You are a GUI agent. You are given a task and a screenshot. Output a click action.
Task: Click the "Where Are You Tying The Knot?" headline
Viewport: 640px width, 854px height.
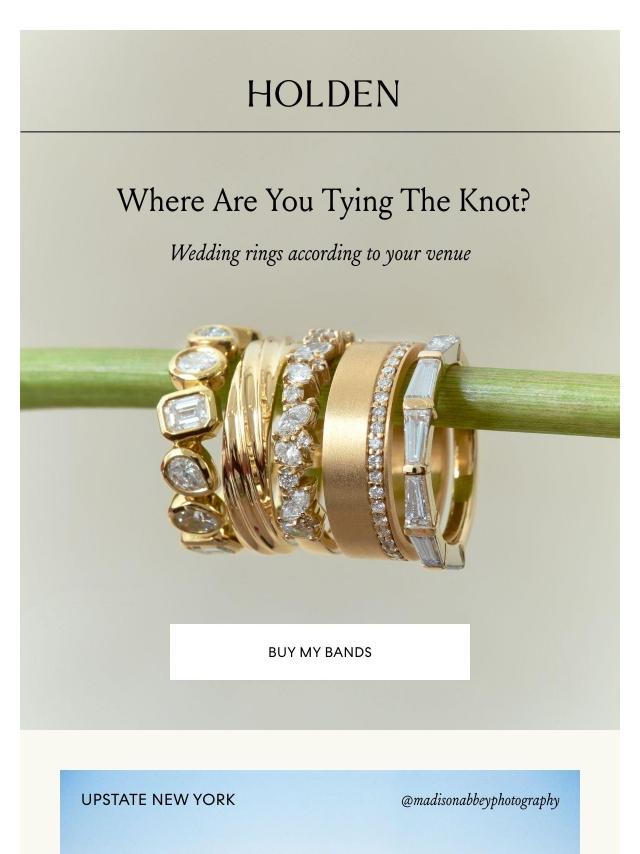click(324, 201)
